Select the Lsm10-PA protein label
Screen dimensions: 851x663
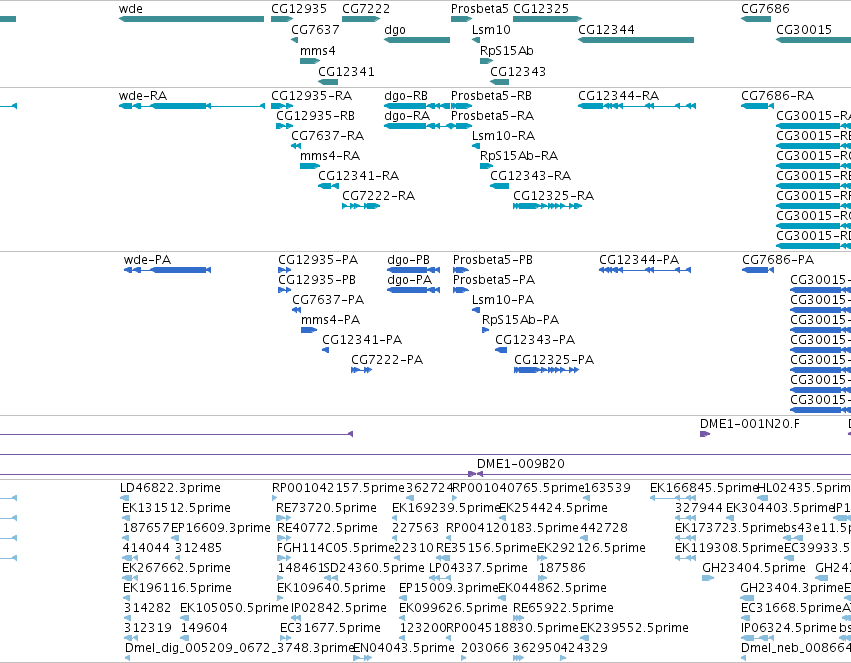point(503,301)
